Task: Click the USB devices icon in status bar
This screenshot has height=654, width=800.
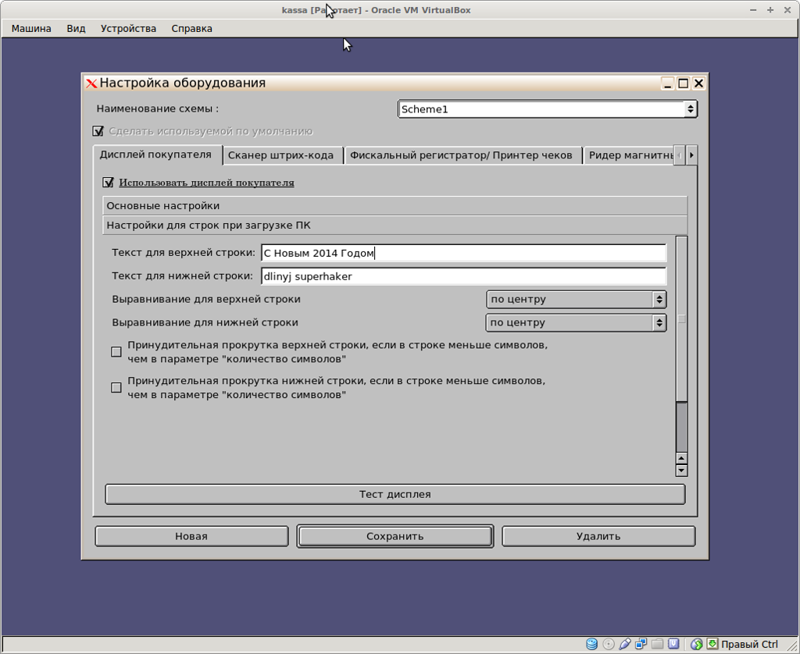Action: click(x=625, y=644)
